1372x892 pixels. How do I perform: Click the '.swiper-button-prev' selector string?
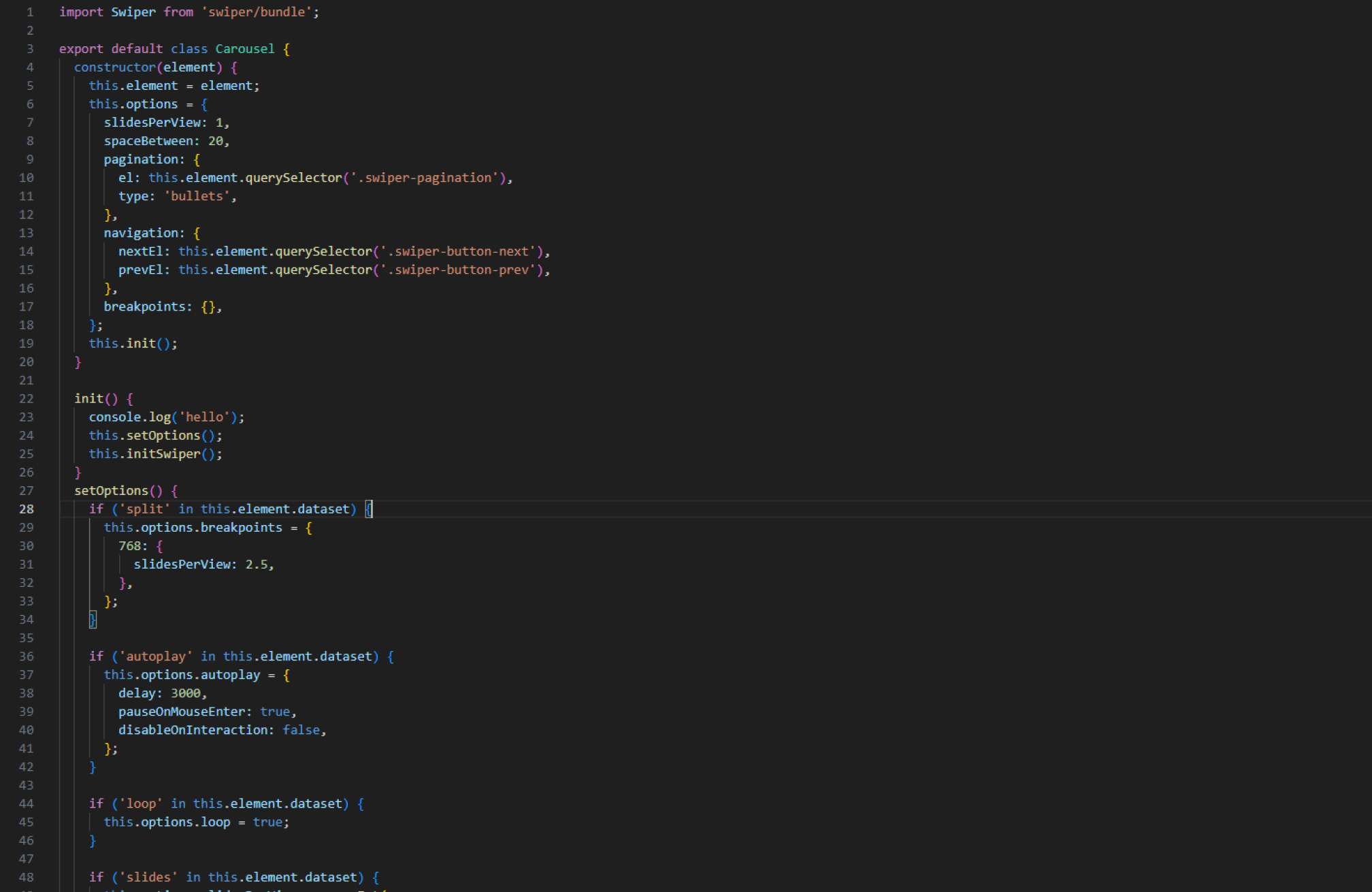[x=461, y=270]
